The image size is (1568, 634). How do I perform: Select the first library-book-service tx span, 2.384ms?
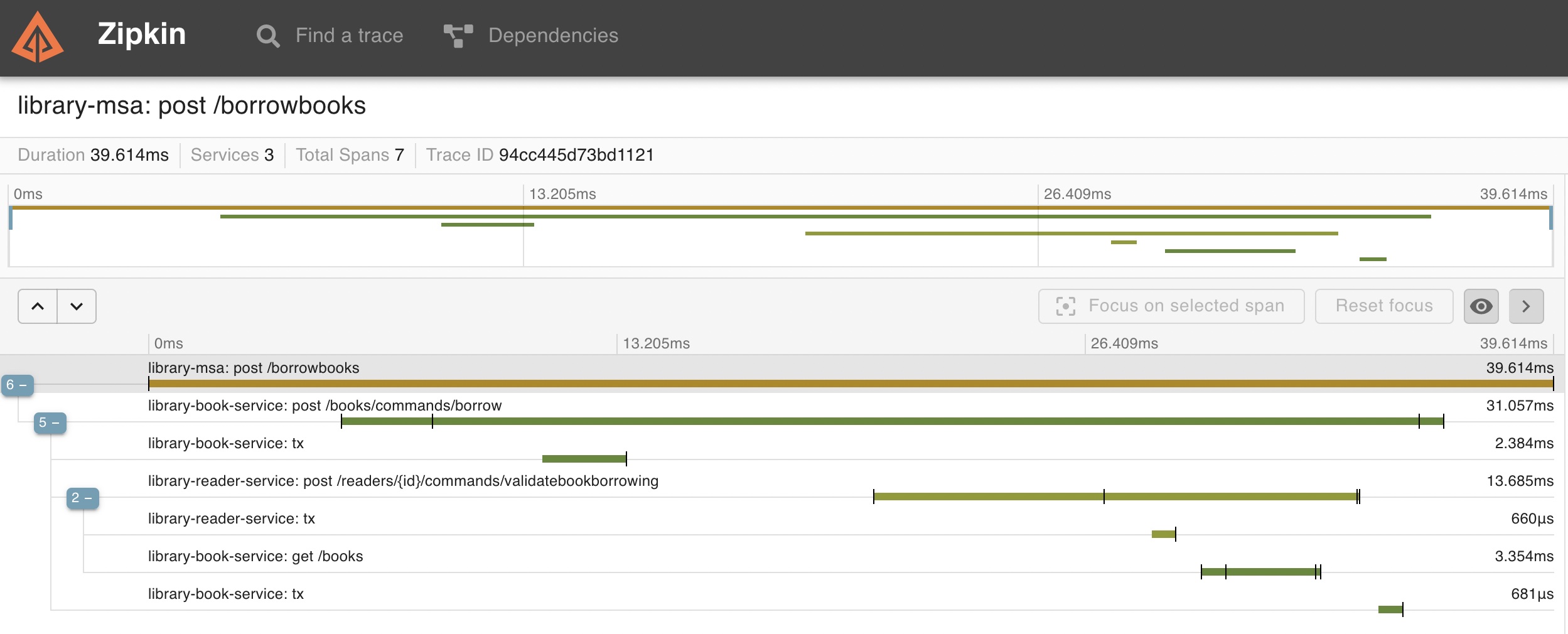(x=782, y=449)
